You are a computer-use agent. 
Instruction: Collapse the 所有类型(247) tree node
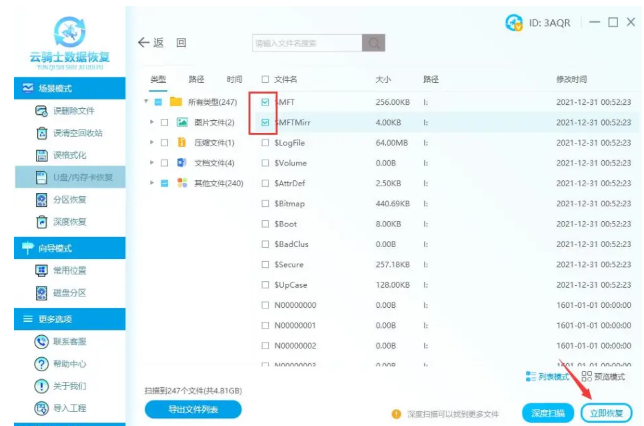(146, 102)
